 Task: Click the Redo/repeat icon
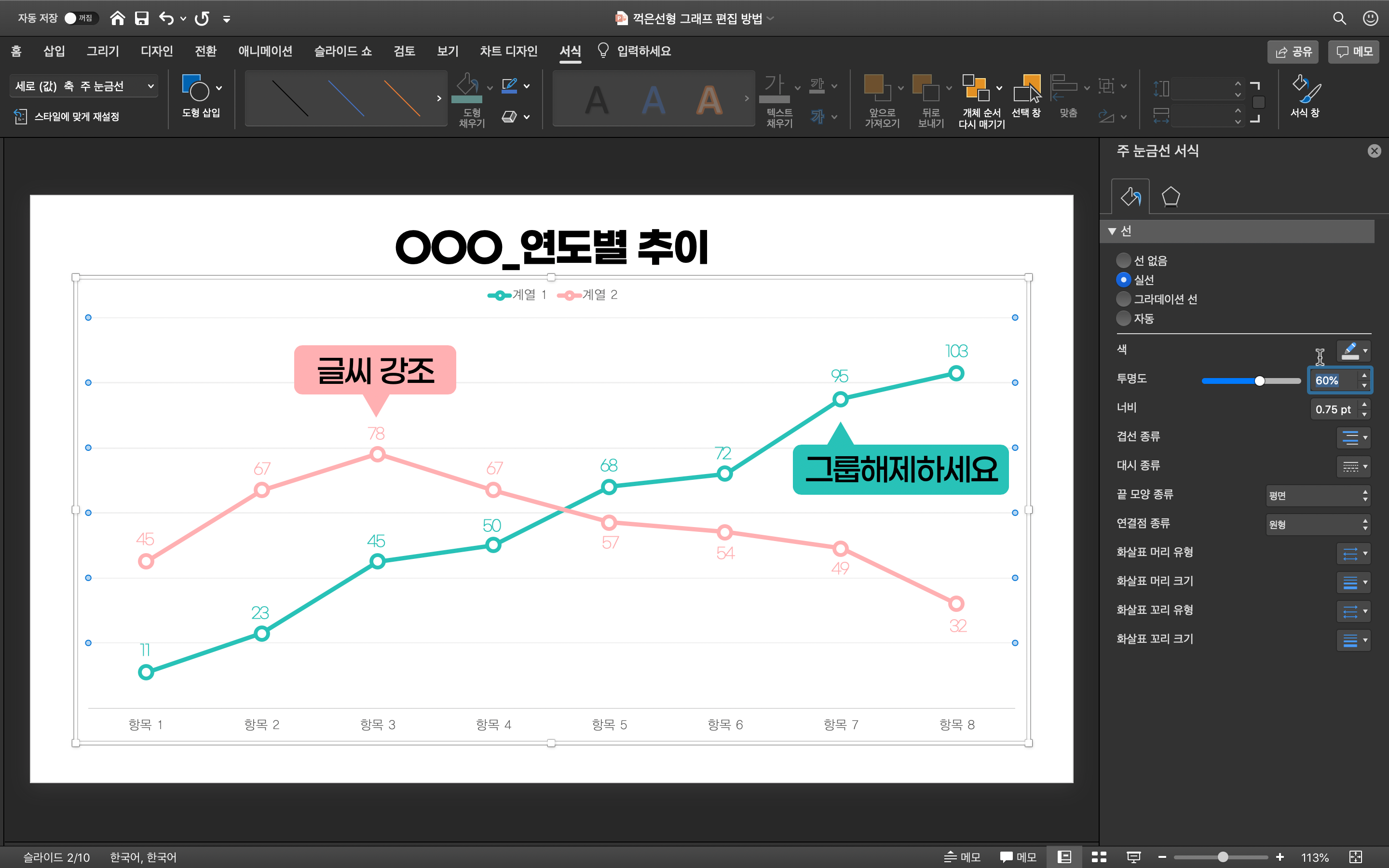[x=202, y=18]
